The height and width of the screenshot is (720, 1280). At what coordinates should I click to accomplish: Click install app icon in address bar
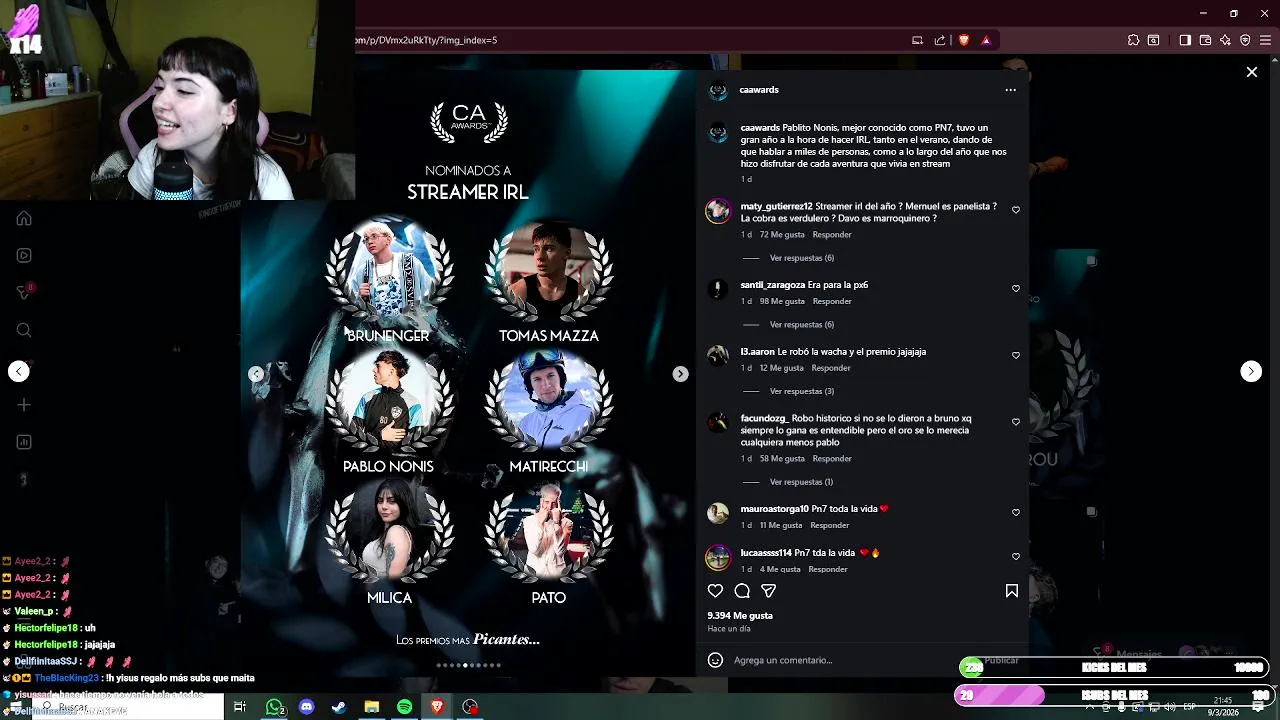pos(917,40)
